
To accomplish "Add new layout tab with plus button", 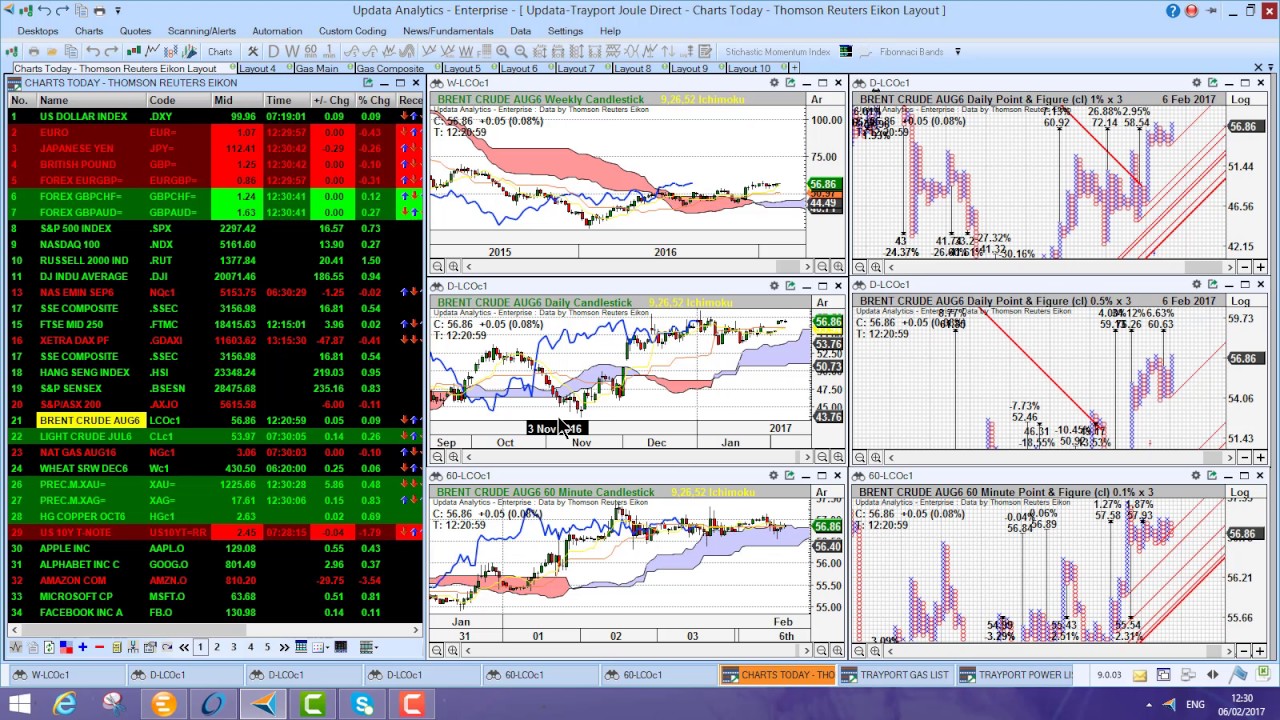I will click(x=794, y=68).
